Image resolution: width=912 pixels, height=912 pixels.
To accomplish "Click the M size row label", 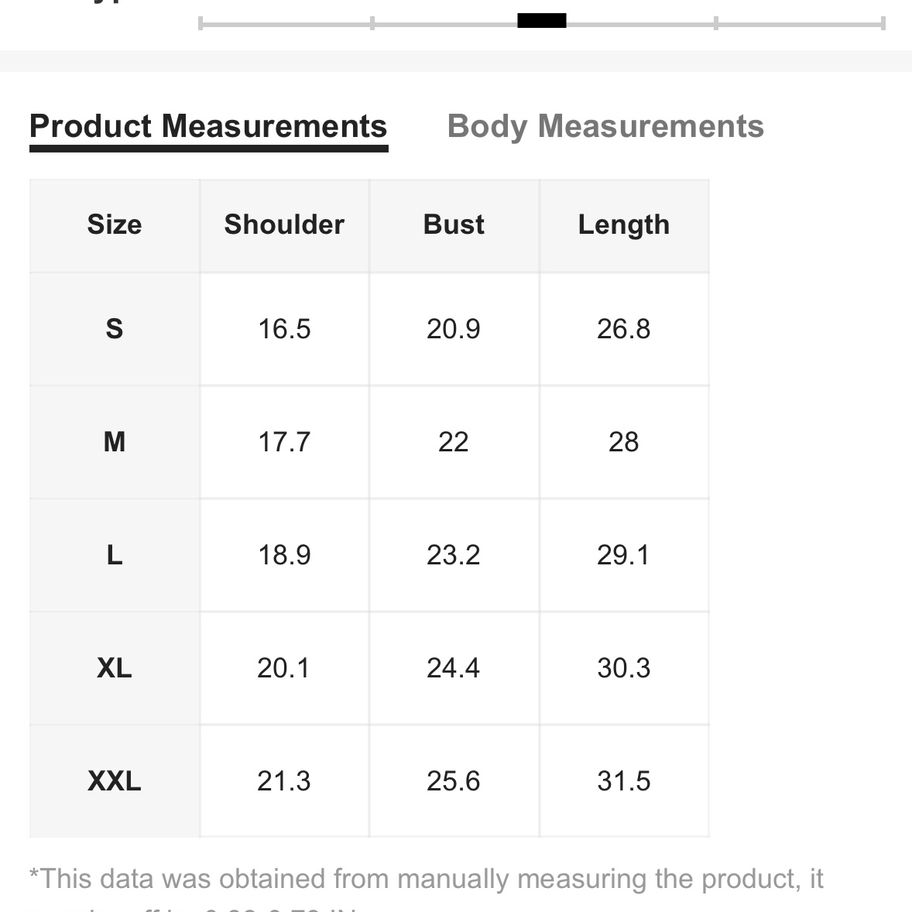I will tap(114, 442).
